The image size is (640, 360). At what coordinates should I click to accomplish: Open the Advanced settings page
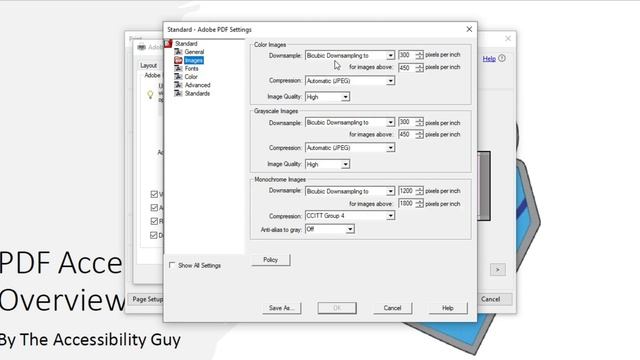click(198, 85)
